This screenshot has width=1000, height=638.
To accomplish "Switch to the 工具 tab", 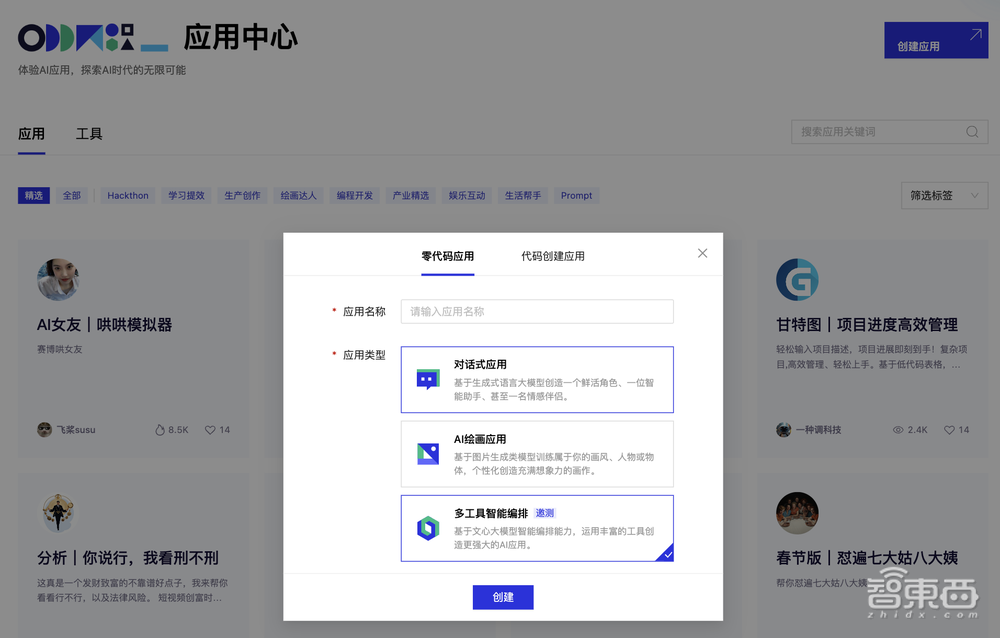I will click(x=88, y=133).
